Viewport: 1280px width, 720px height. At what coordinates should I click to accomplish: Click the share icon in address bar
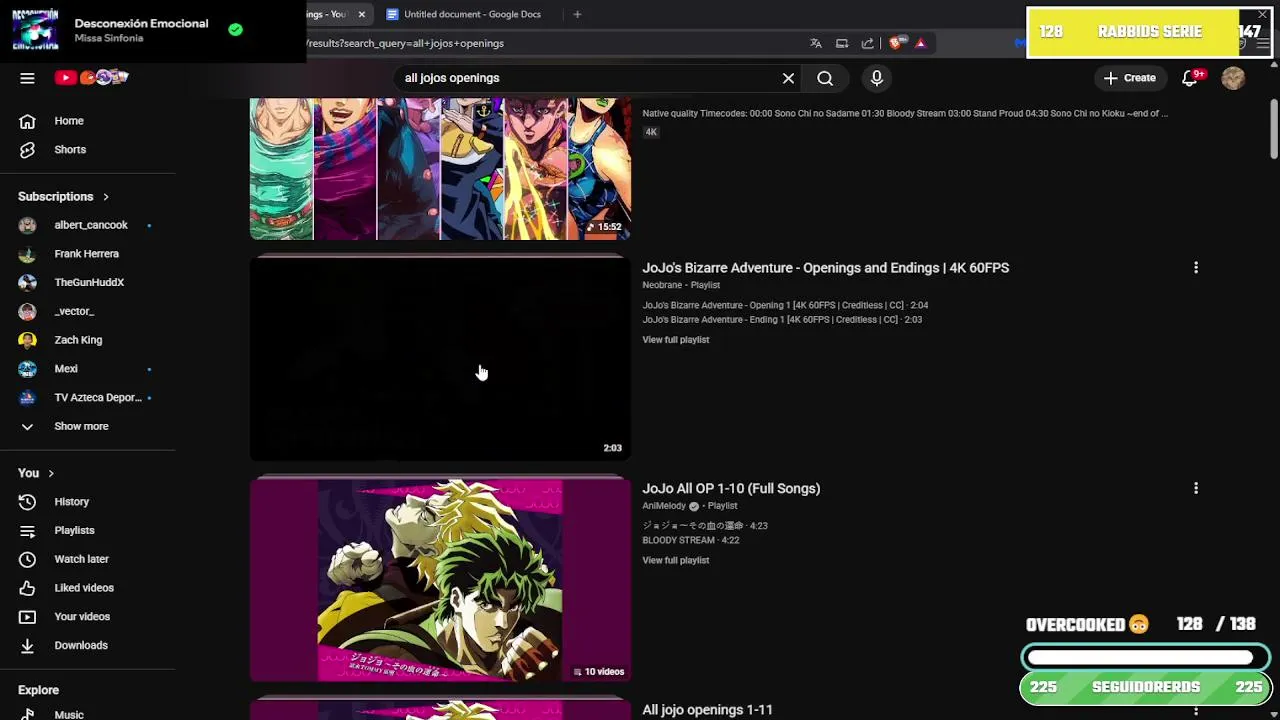tap(867, 43)
